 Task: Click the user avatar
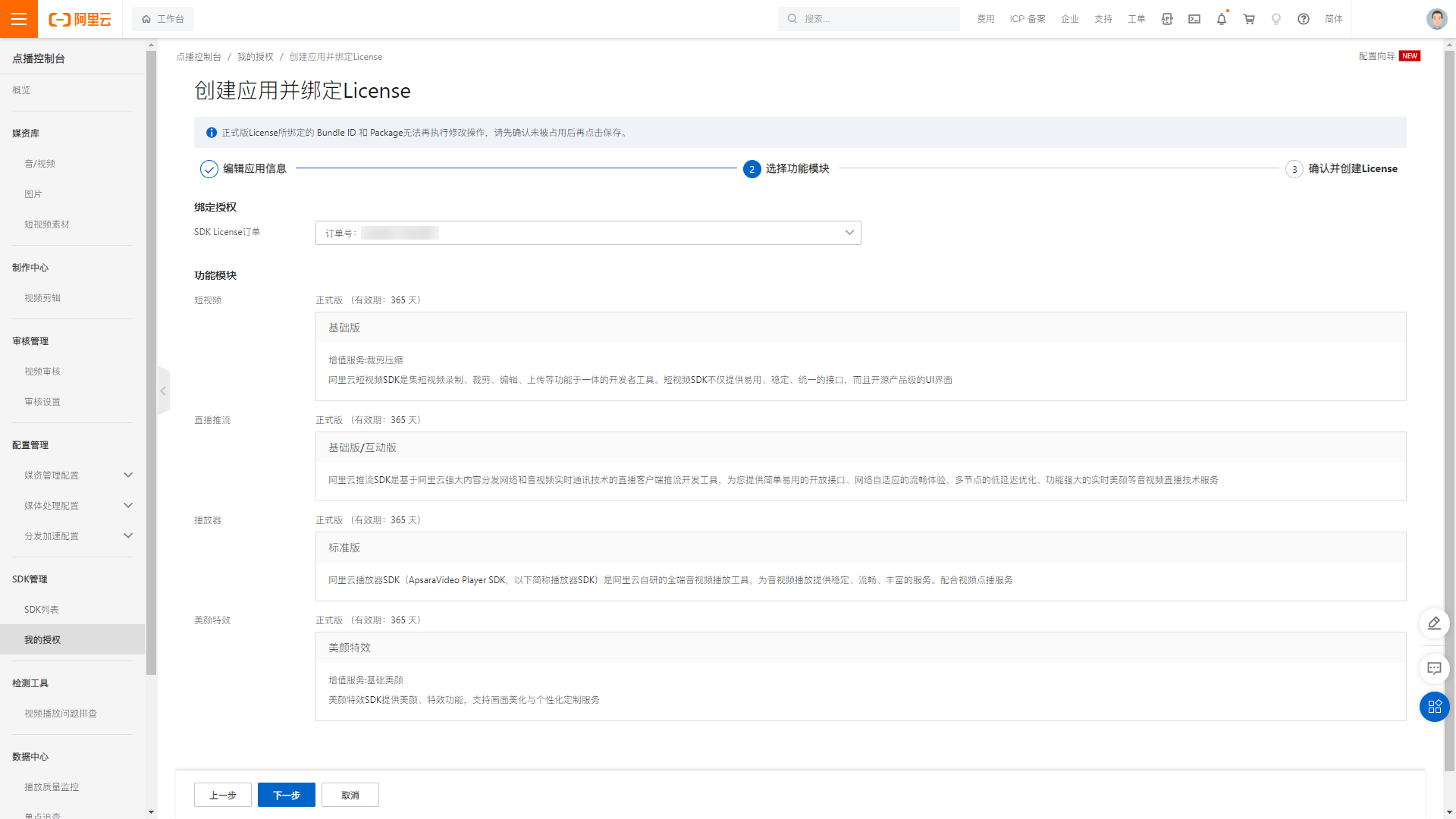tap(1436, 19)
